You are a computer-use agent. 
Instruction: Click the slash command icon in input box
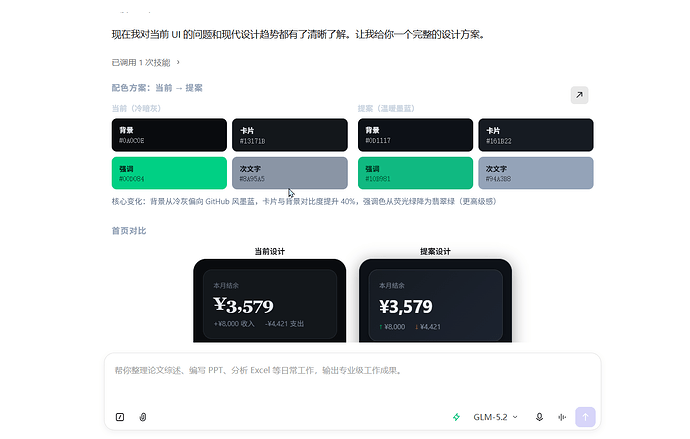tap(120, 417)
